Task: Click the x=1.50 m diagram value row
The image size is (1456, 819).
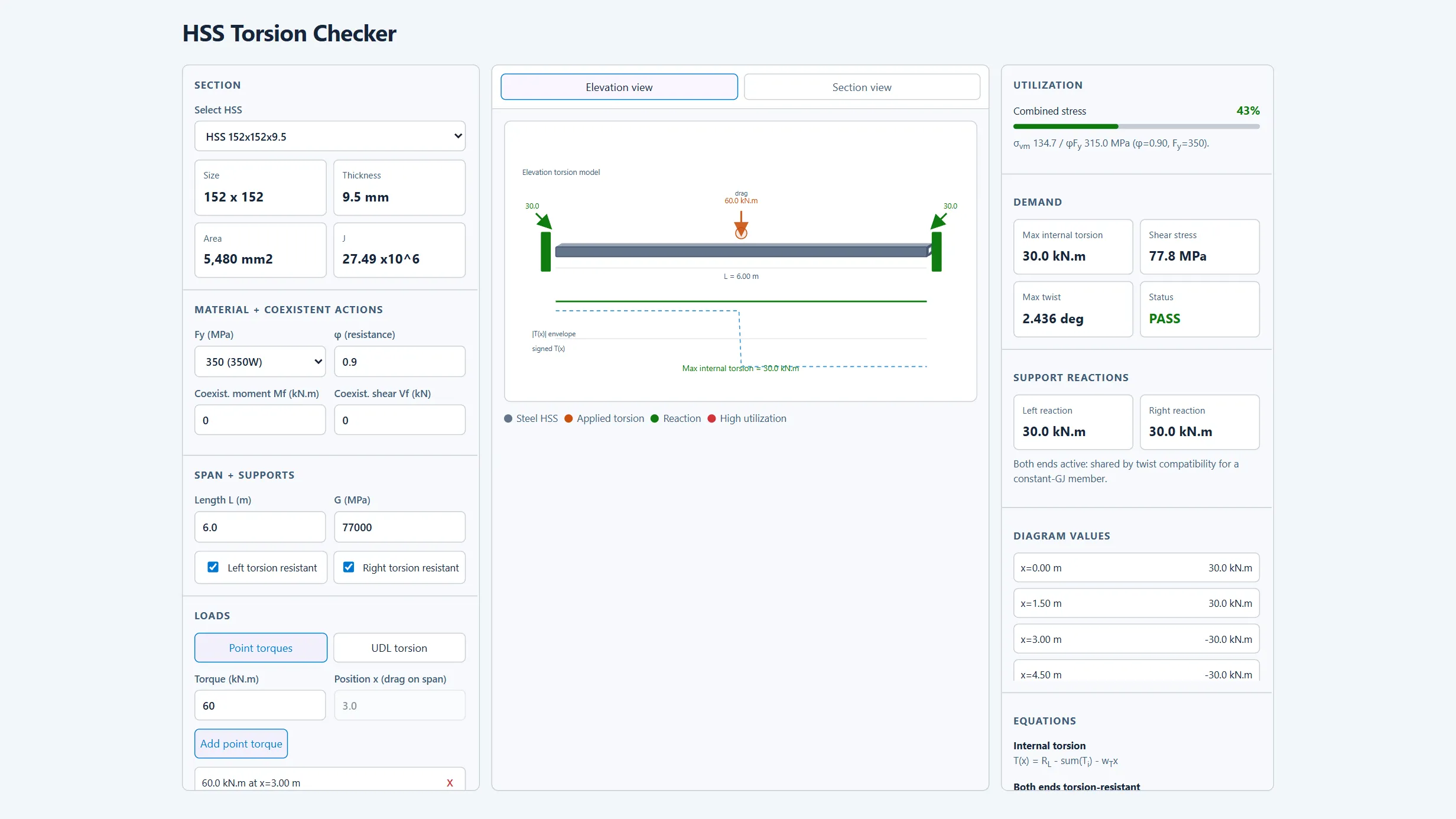Action: (x=1136, y=603)
